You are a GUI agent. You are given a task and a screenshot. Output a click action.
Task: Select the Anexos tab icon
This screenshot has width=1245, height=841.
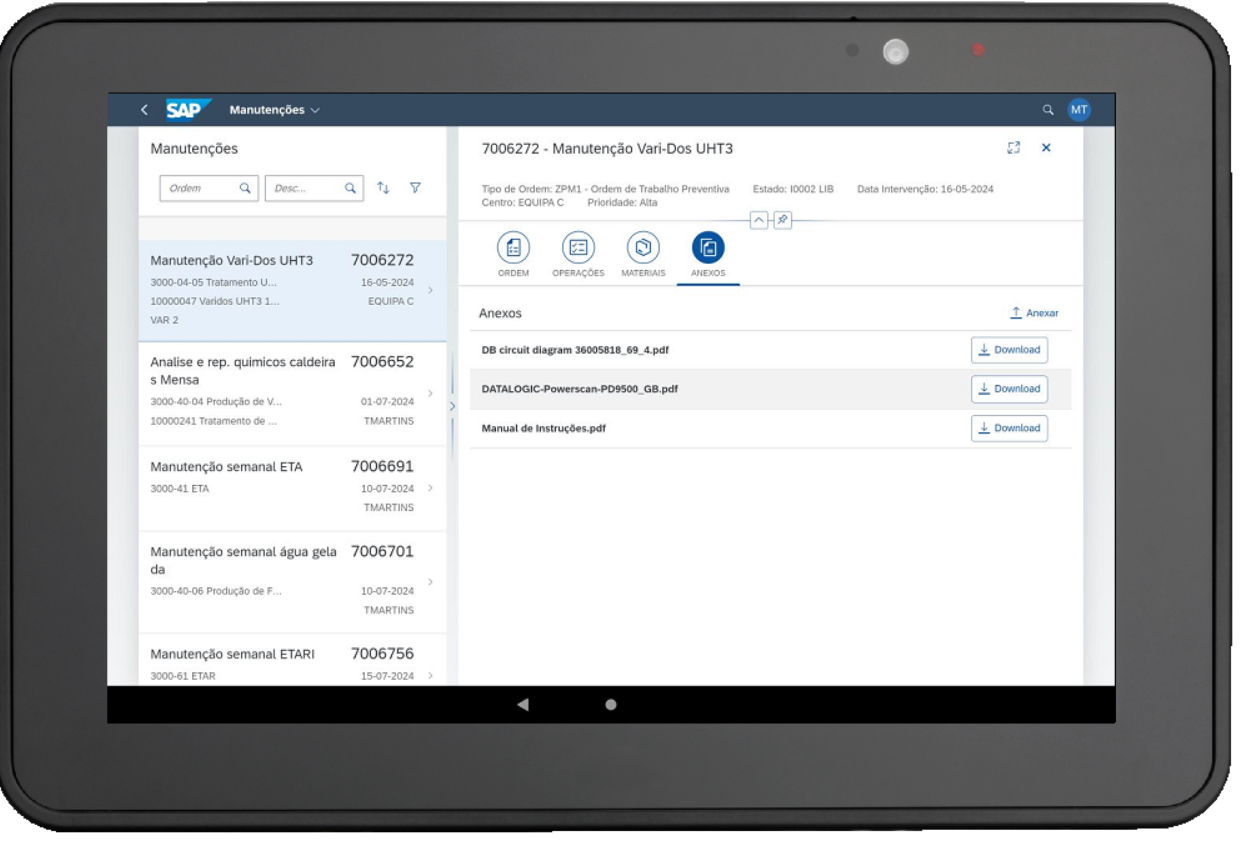tap(708, 247)
